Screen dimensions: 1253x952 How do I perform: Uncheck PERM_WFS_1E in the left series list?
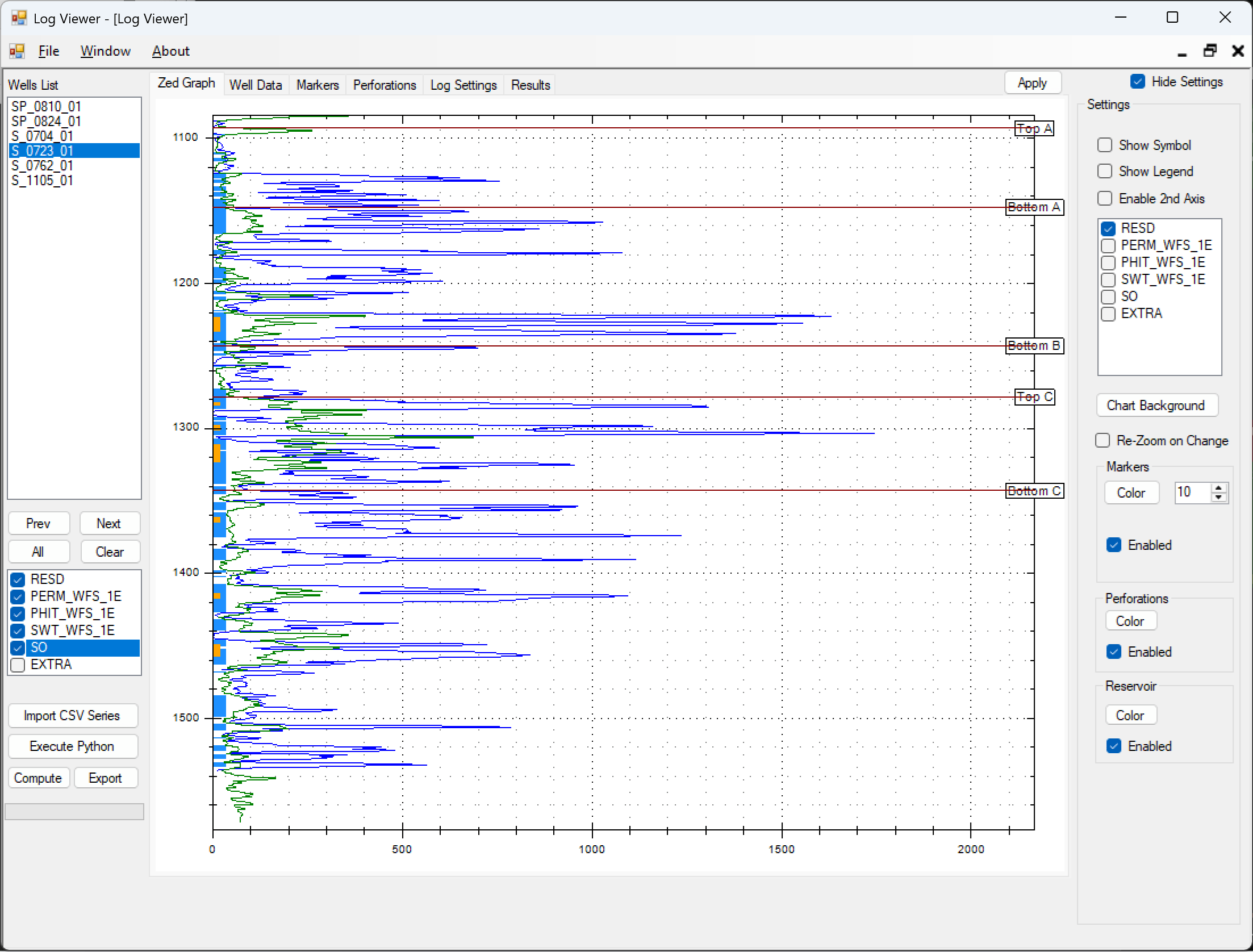coord(18,596)
